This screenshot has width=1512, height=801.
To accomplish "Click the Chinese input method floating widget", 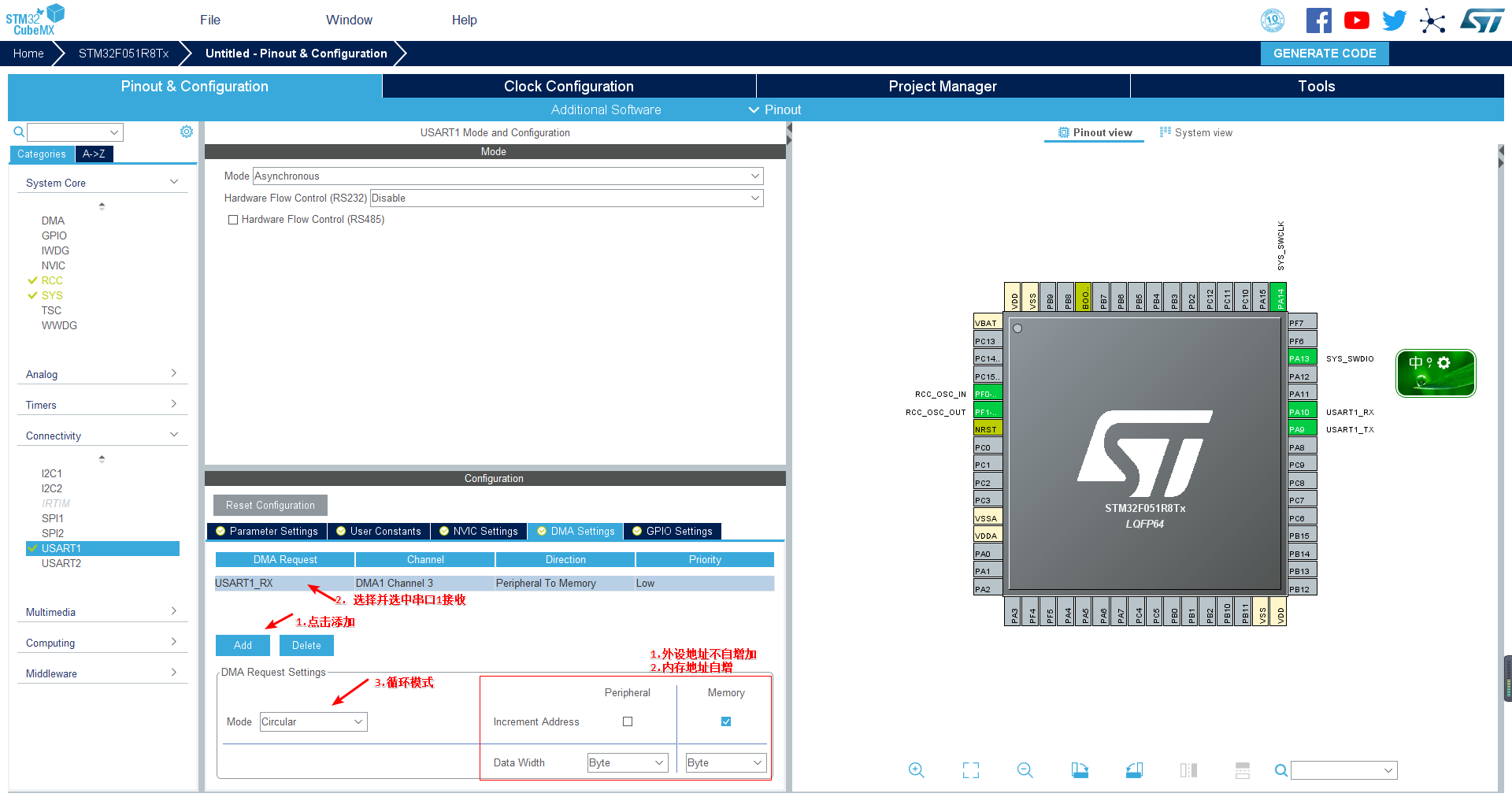I will coord(1436,373).
